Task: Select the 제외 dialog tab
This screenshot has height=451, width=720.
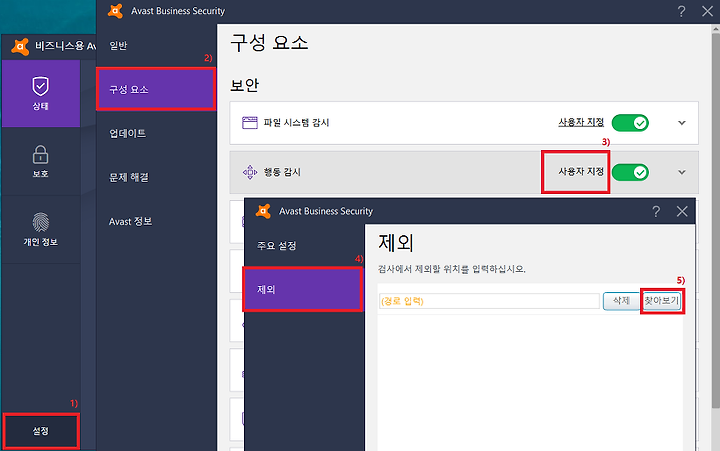Action: pos(303,289)
